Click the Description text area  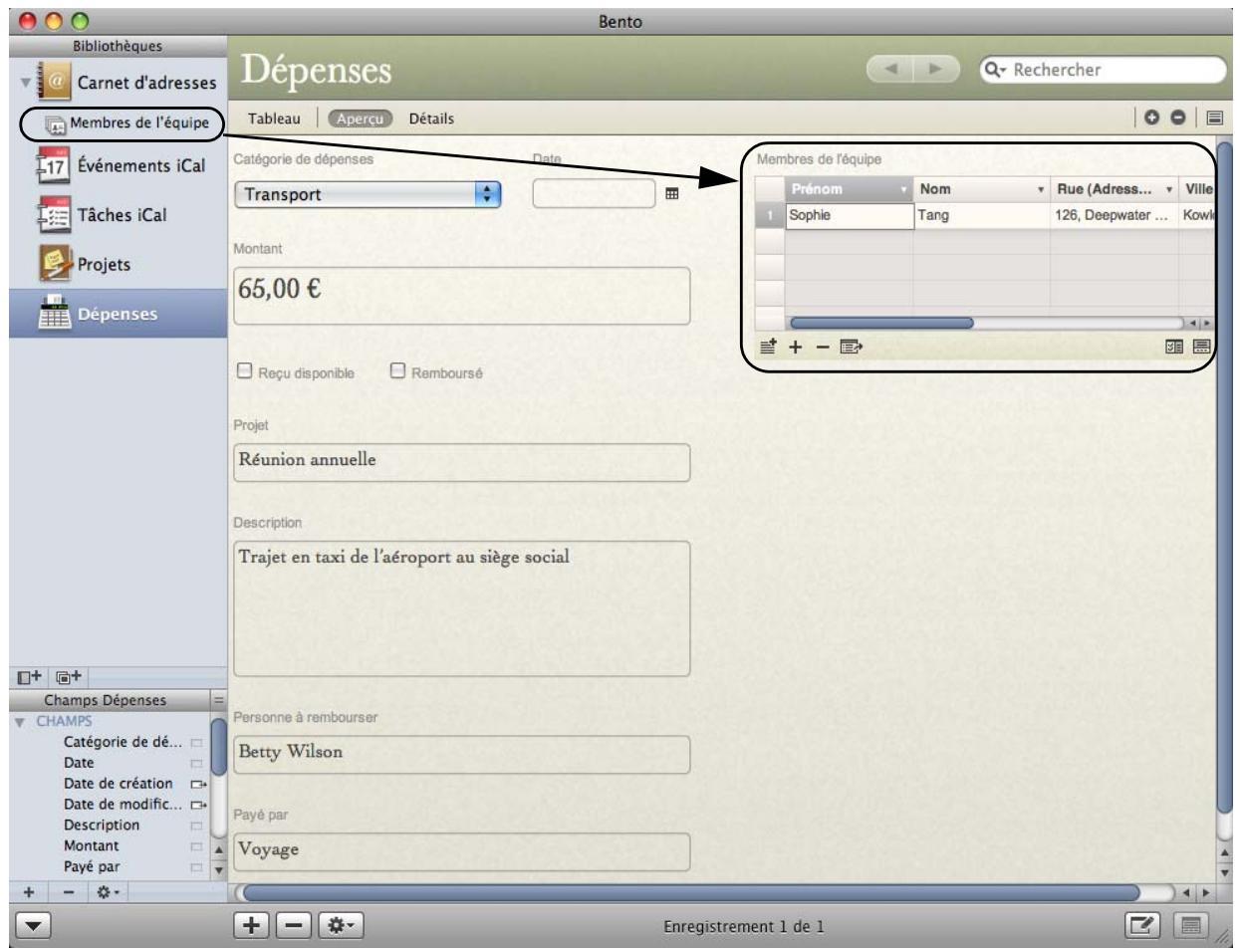[461, 608]
